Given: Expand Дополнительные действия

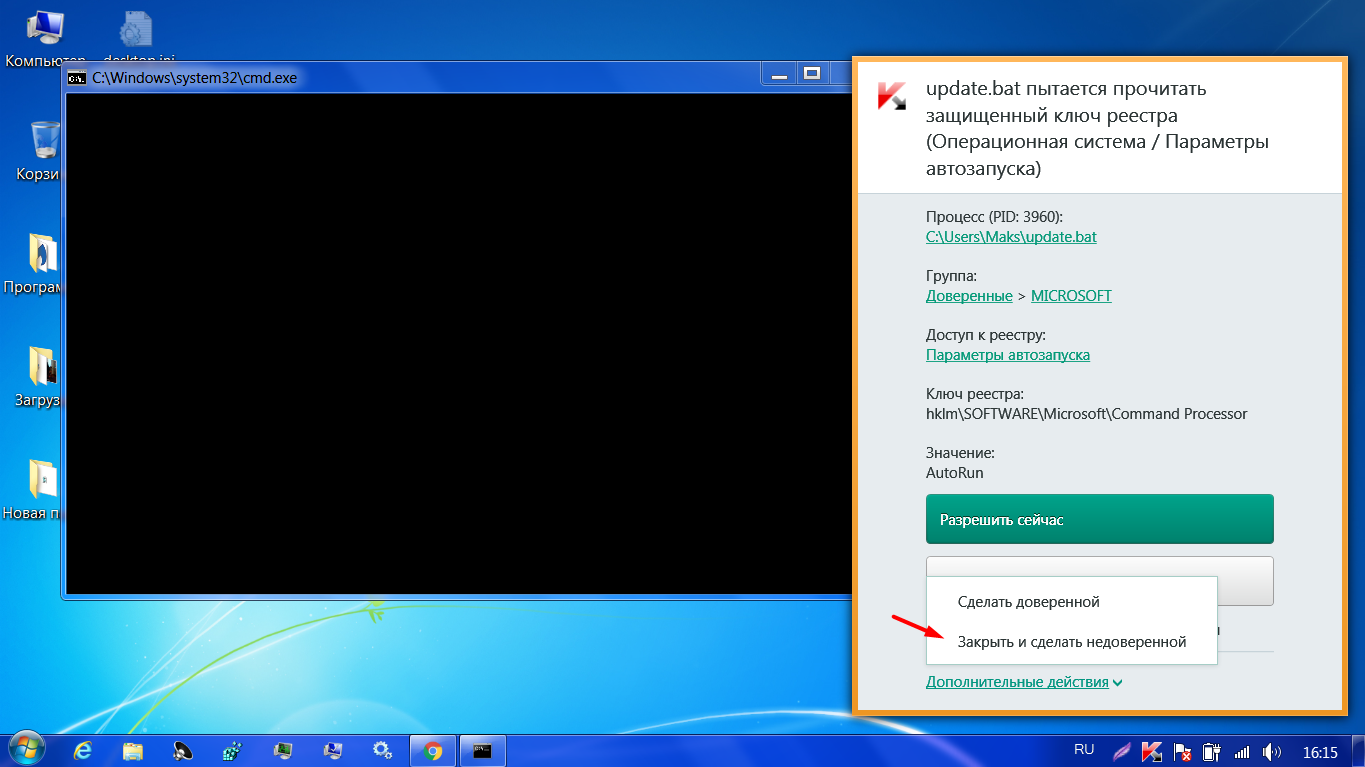Looking at the screenshot, I should click(x=1024, y=682).
